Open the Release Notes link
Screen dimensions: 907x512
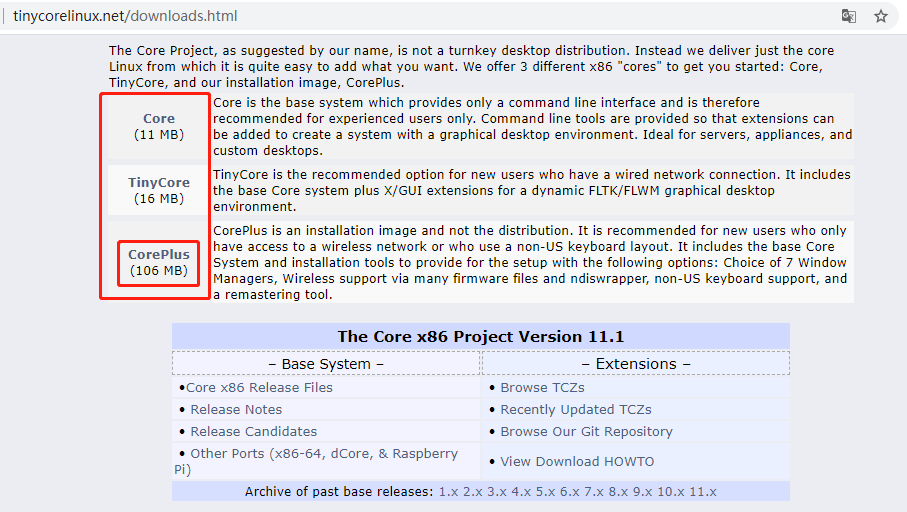[x=236, y=410]
